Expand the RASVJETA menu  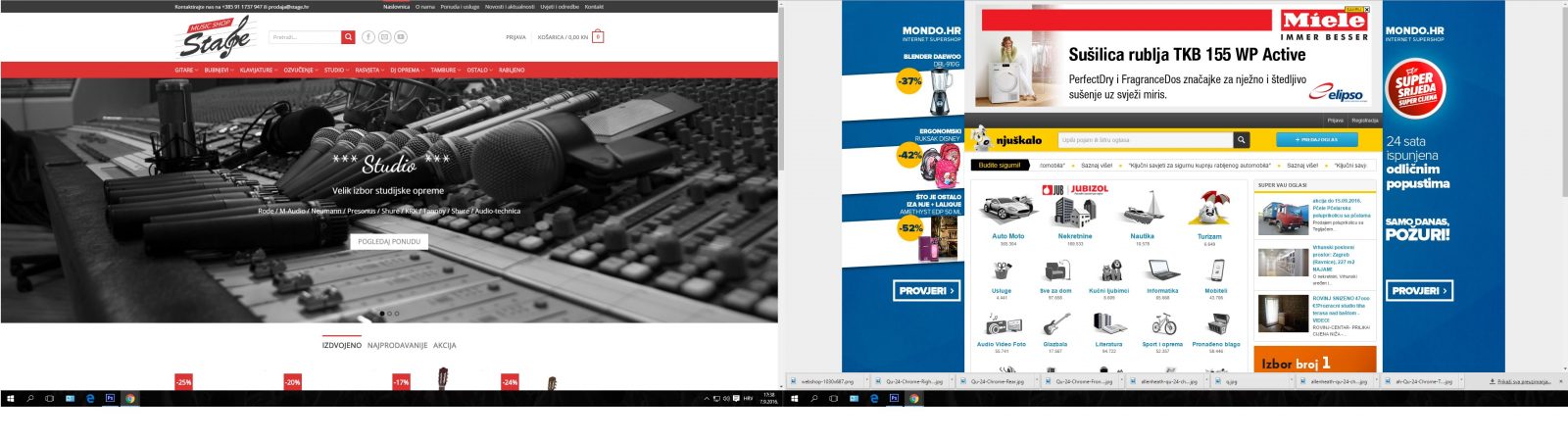click(x=369, y=71)
